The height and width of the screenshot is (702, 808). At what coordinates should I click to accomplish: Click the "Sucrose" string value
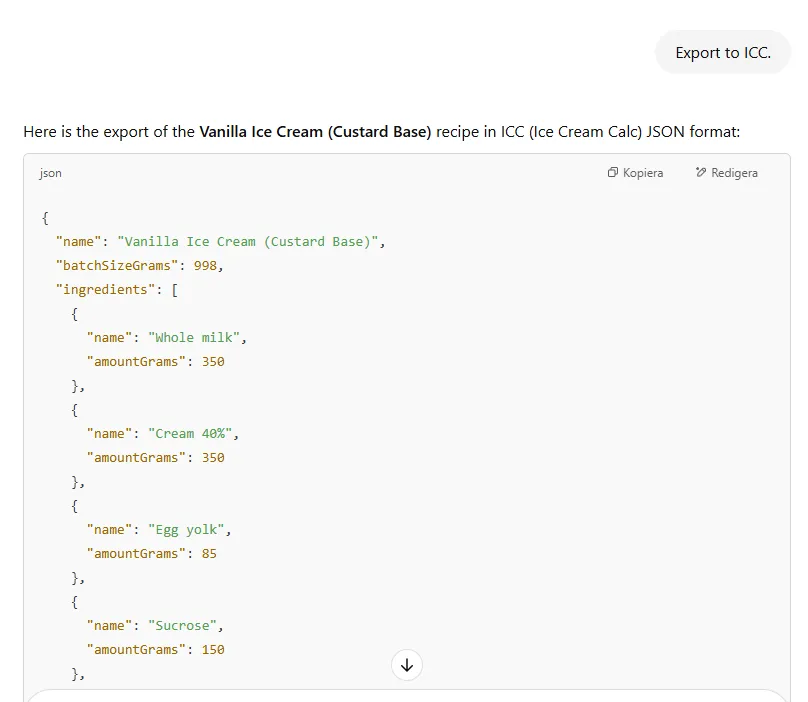click(x=182, y=626)
